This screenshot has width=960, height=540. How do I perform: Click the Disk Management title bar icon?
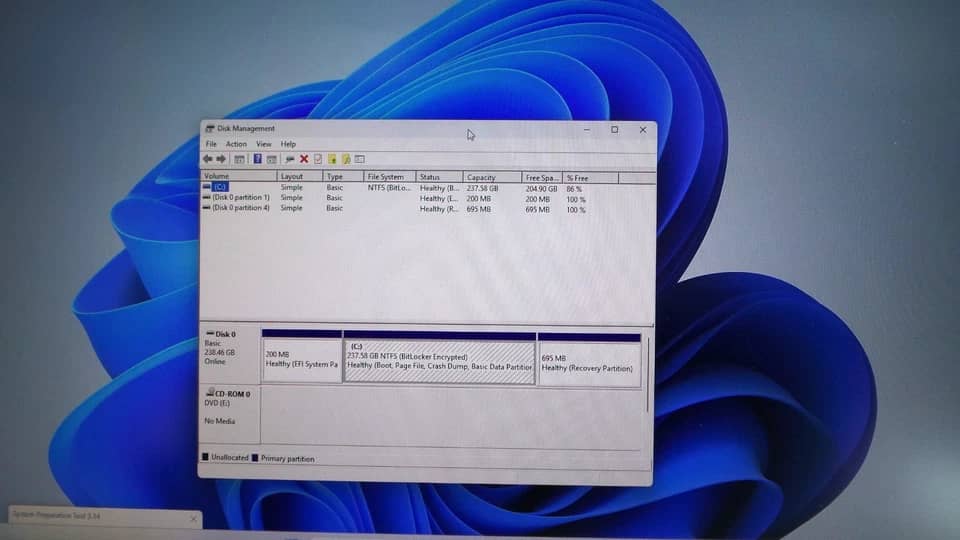210,129
